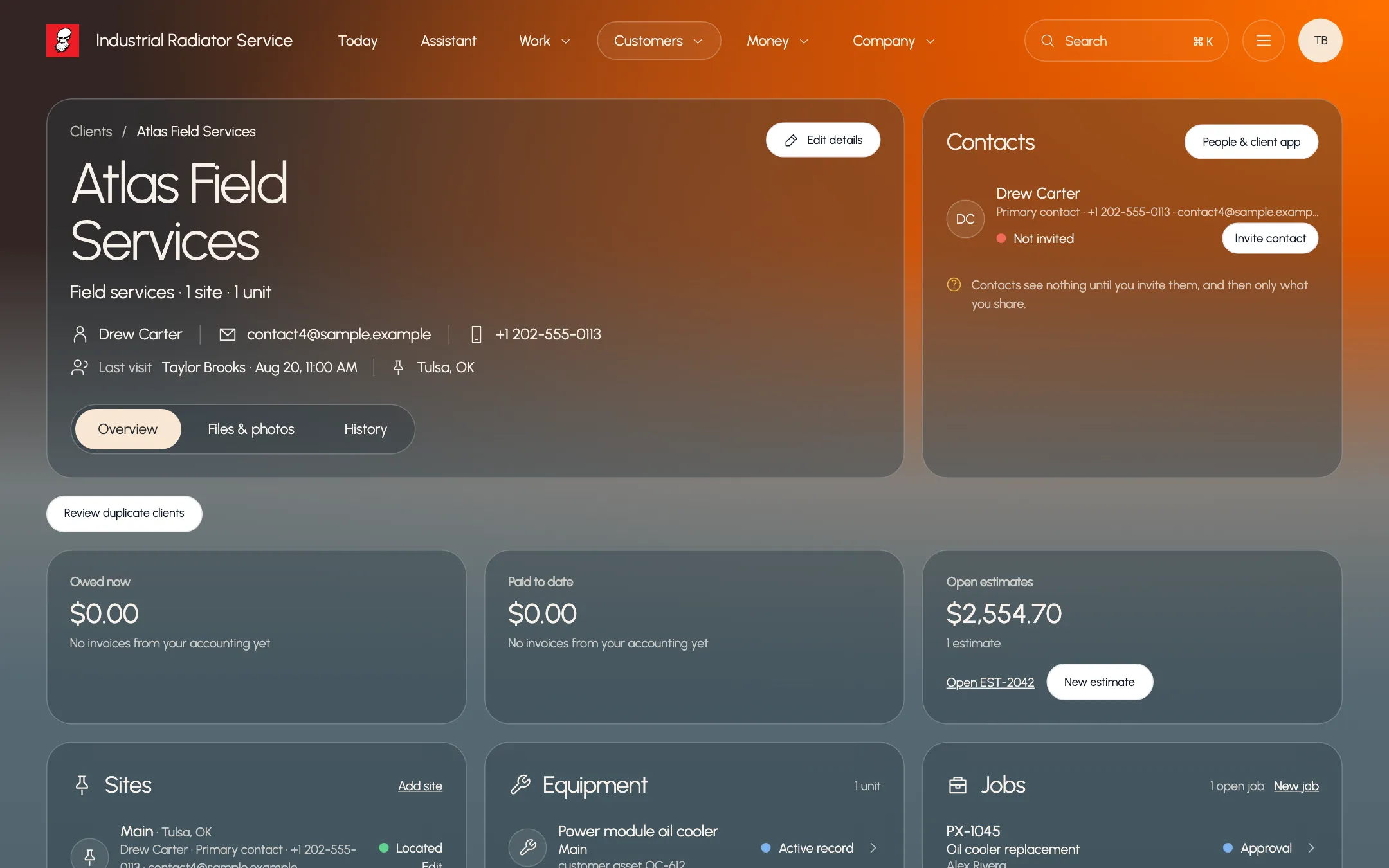Click the $2,554.70 open estimates amount
The width and height of the screenshot is (1389, 868).
[x=1004, y=613]
